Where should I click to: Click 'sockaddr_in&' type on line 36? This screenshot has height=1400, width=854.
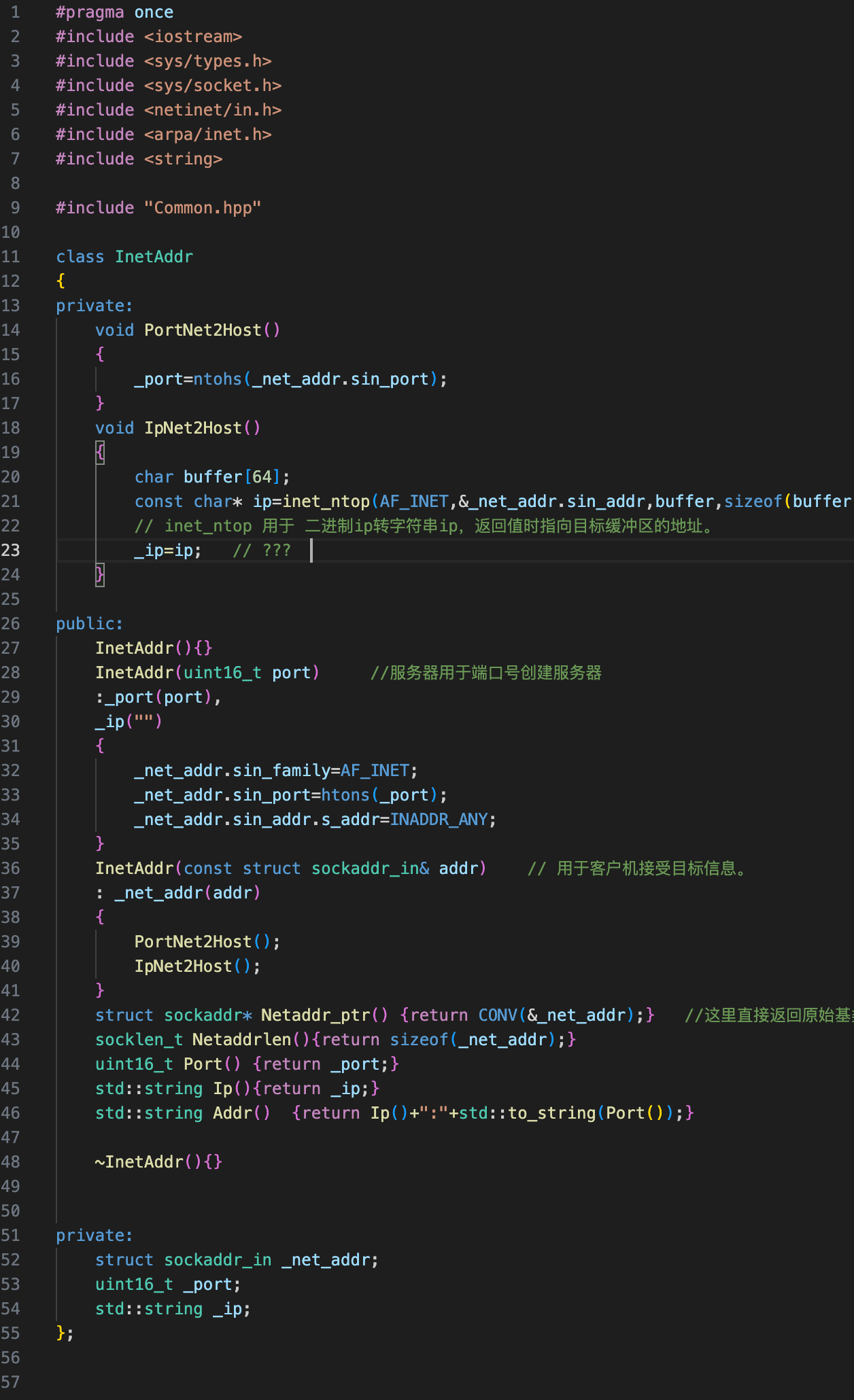pyautogui.click(x=371, y=869)
